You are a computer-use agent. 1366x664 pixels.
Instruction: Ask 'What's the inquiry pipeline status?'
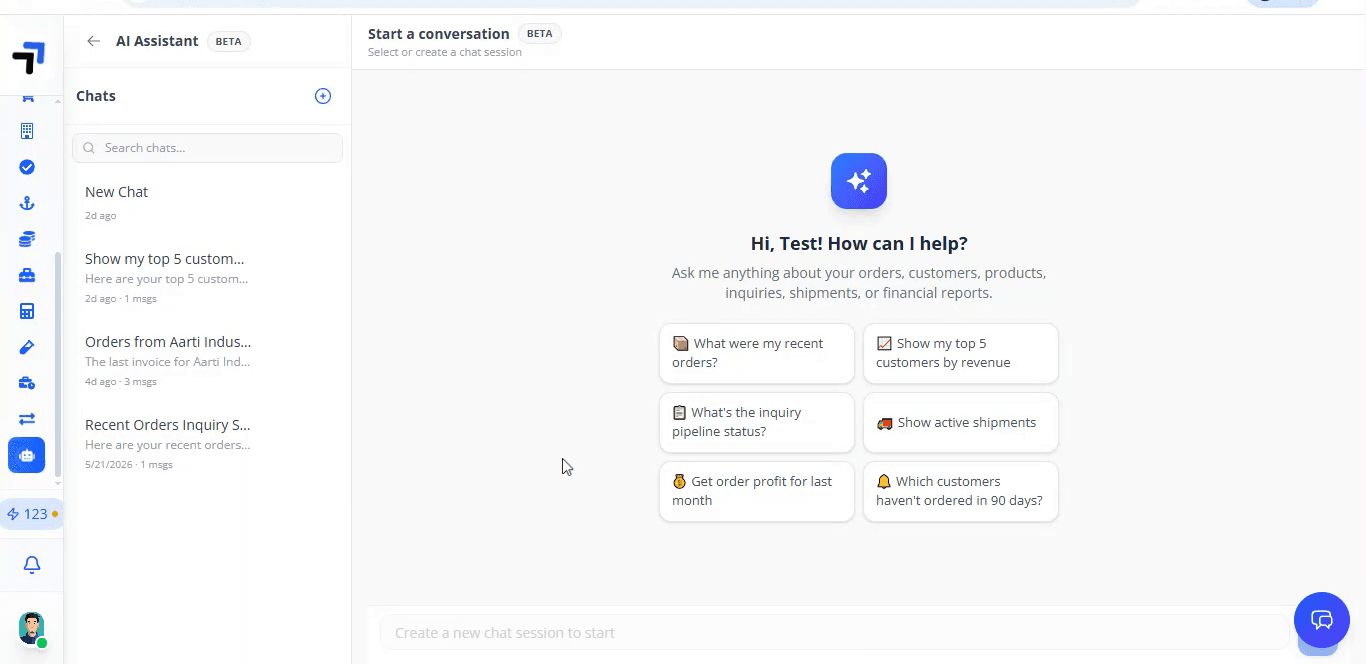757,422
